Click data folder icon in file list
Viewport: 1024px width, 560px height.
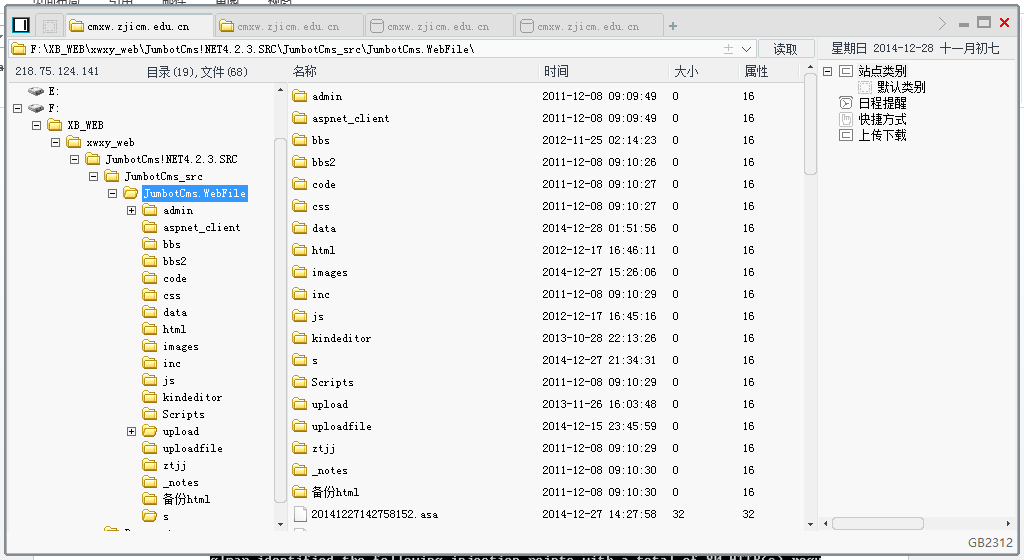click(300, 228)
